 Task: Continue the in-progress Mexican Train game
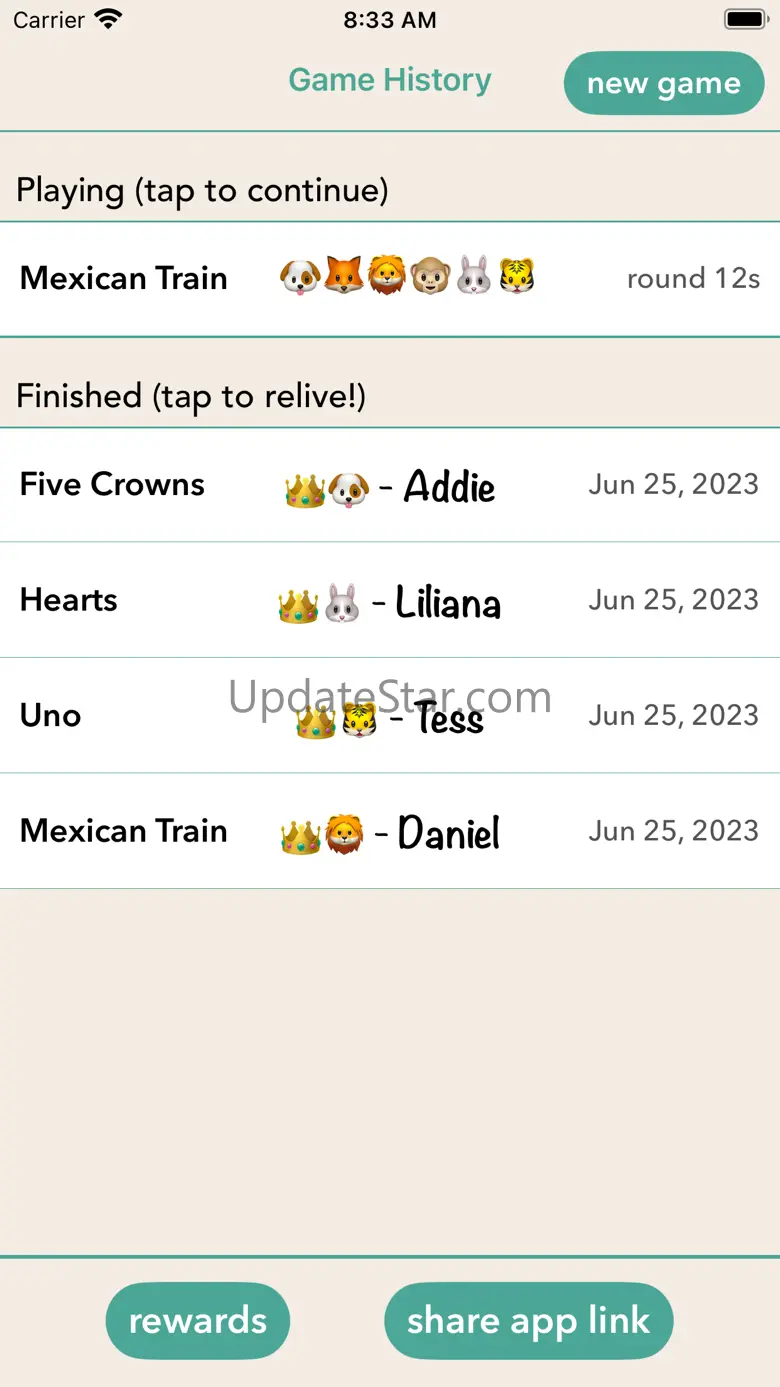coord(124,278)
